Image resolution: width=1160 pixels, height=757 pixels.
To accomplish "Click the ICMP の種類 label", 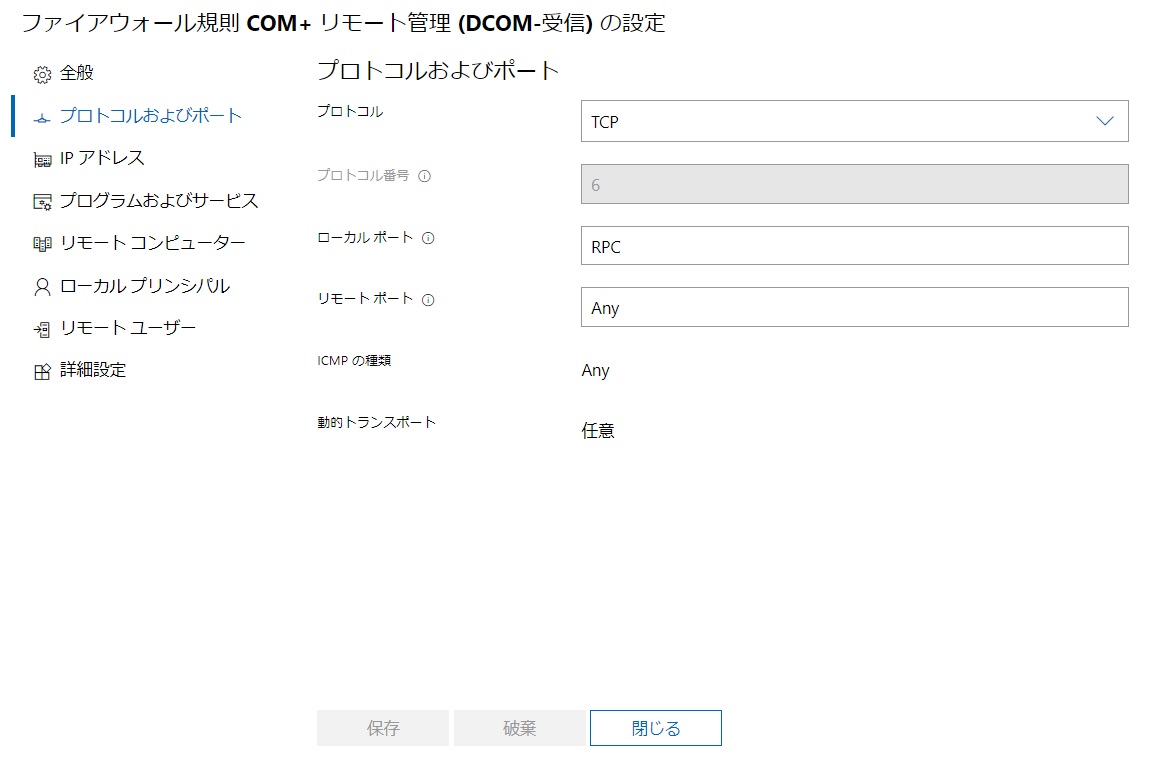I will pos(354,360).
